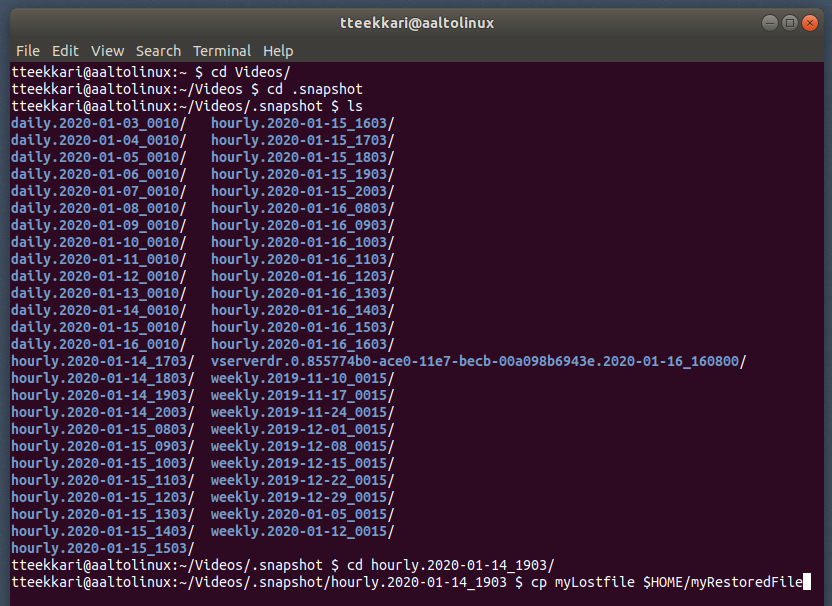
Task: Click the daily.2020-01-16_0010 directory entry
Action: coord(98,344)
